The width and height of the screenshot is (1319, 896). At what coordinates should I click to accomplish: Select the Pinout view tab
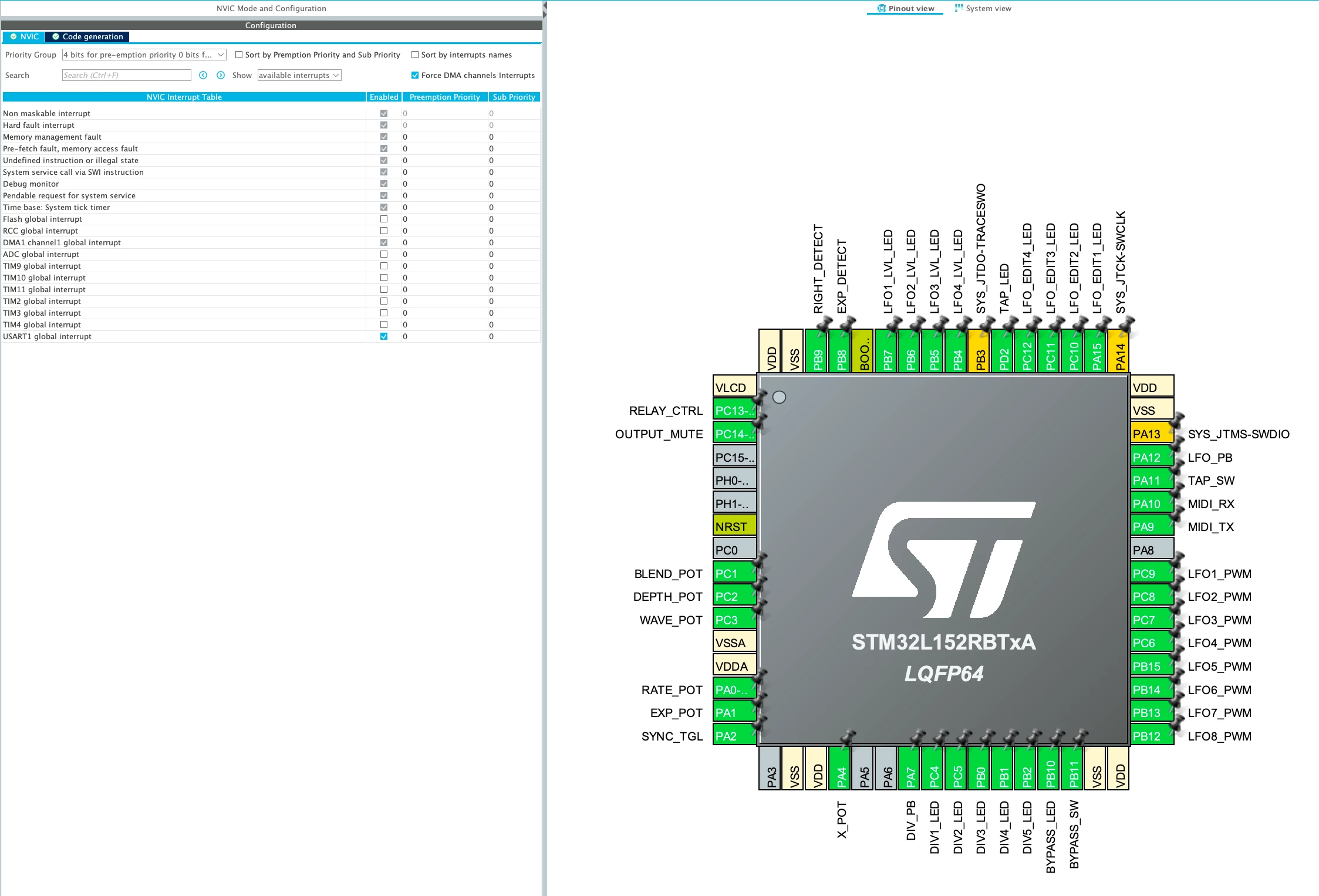tap(905, 8)
